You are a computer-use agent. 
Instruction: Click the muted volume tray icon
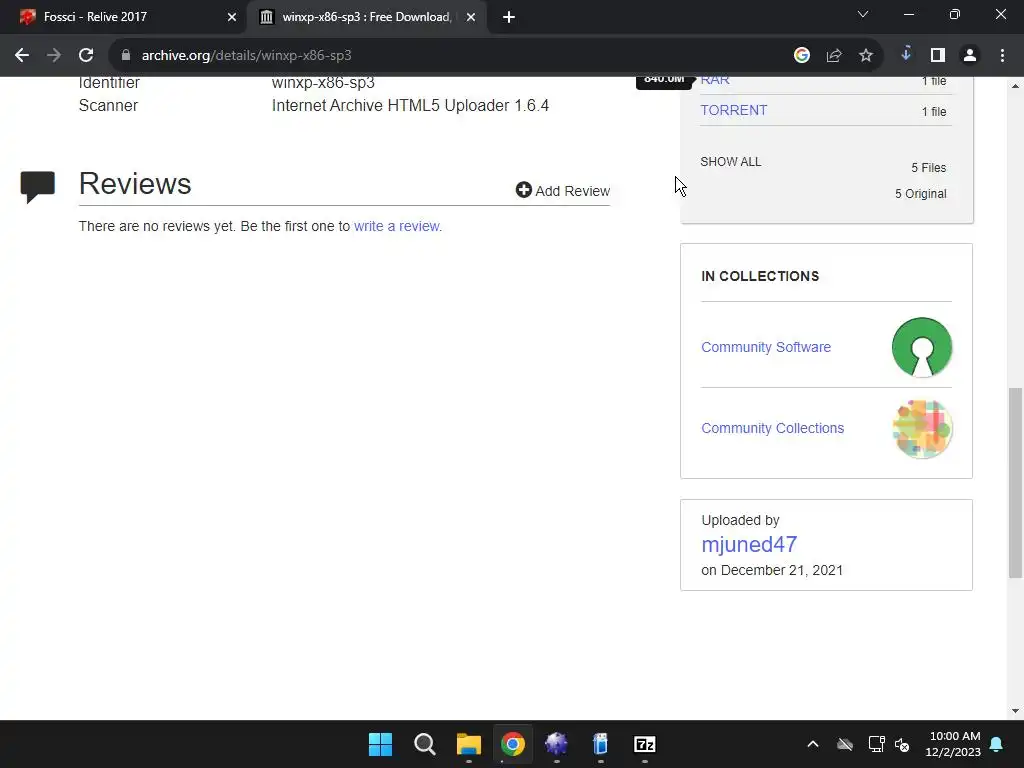click(x=902, y=744)
